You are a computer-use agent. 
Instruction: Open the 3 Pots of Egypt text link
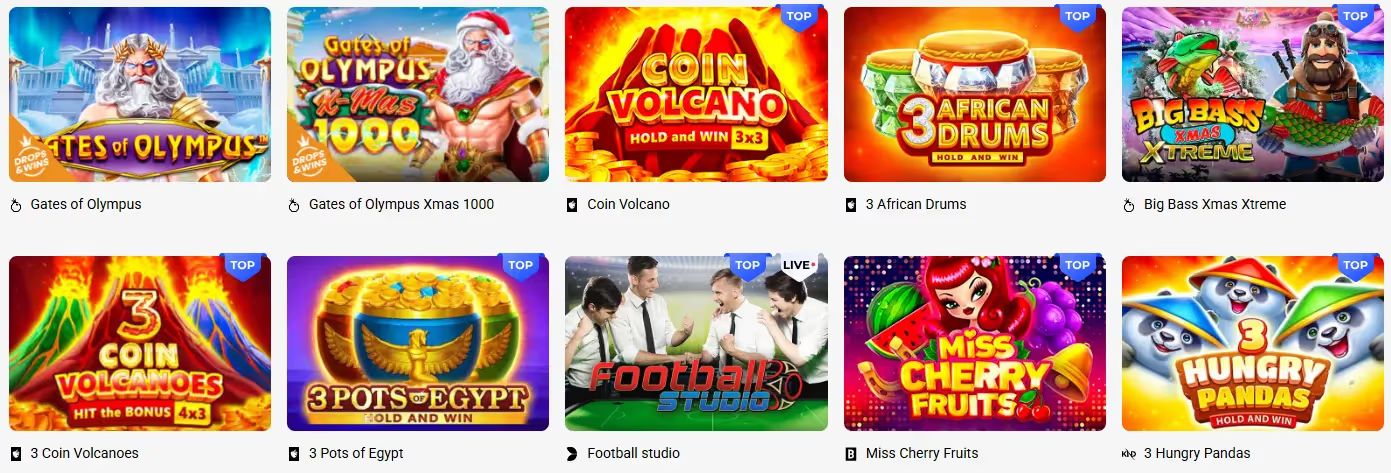[x=356, y=453]
